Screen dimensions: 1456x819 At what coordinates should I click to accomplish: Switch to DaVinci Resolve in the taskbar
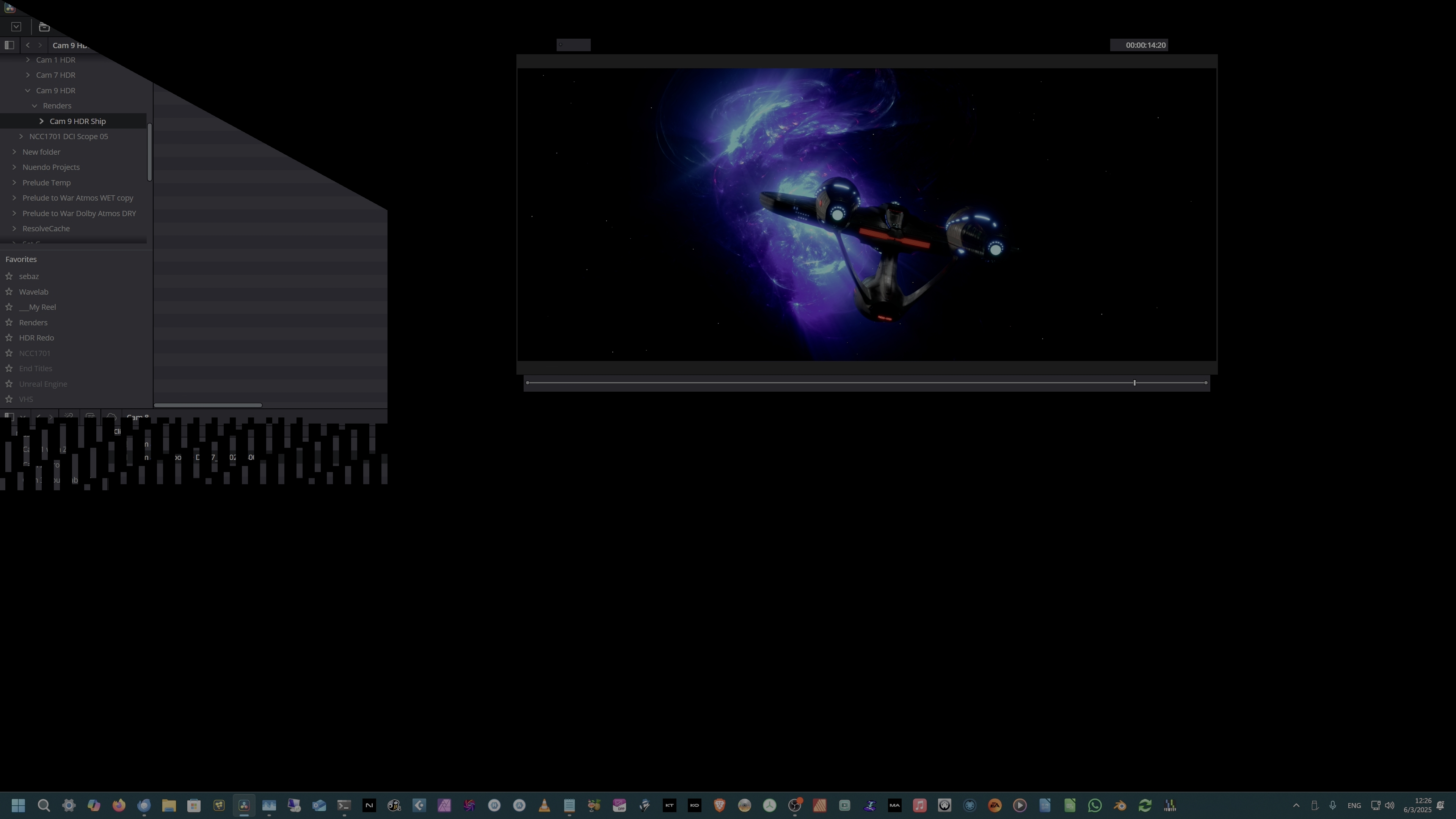tap(244, 805)
